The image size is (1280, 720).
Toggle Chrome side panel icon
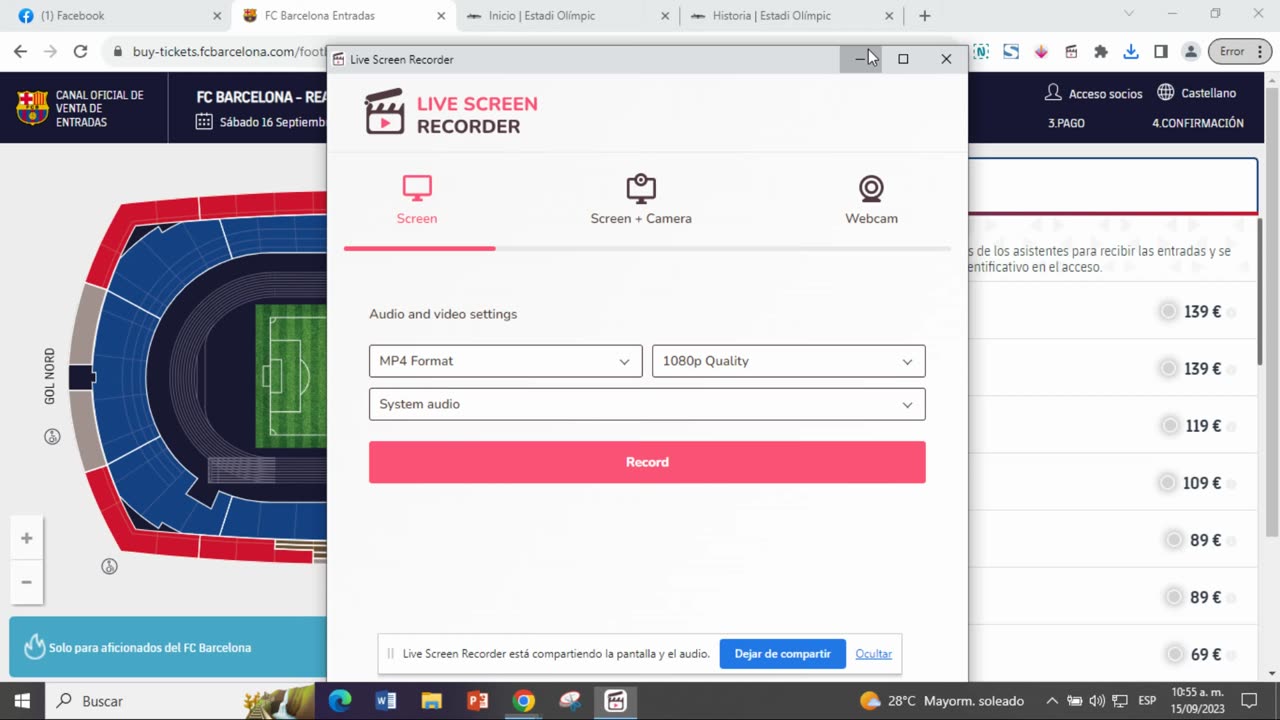click(1161, 51)
